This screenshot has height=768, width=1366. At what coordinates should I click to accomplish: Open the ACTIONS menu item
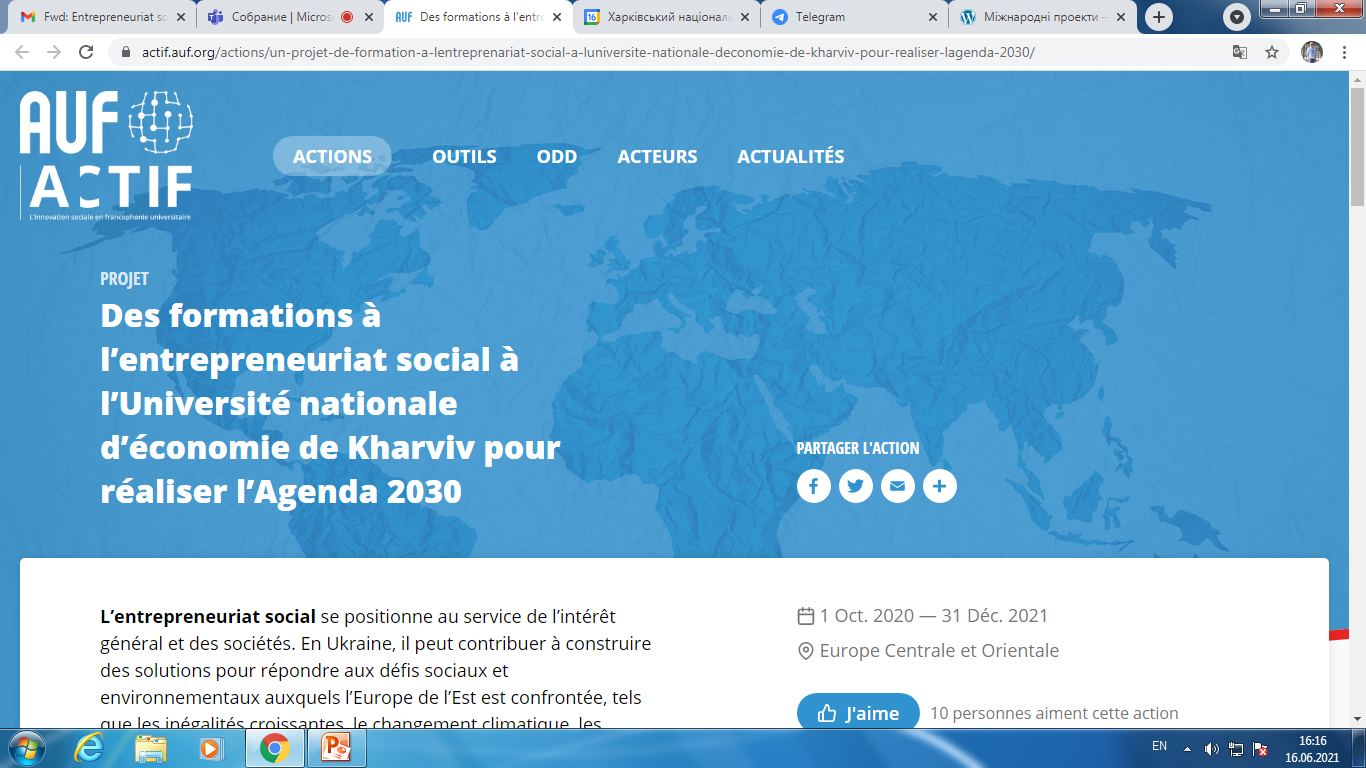click(x=332, y=156)
